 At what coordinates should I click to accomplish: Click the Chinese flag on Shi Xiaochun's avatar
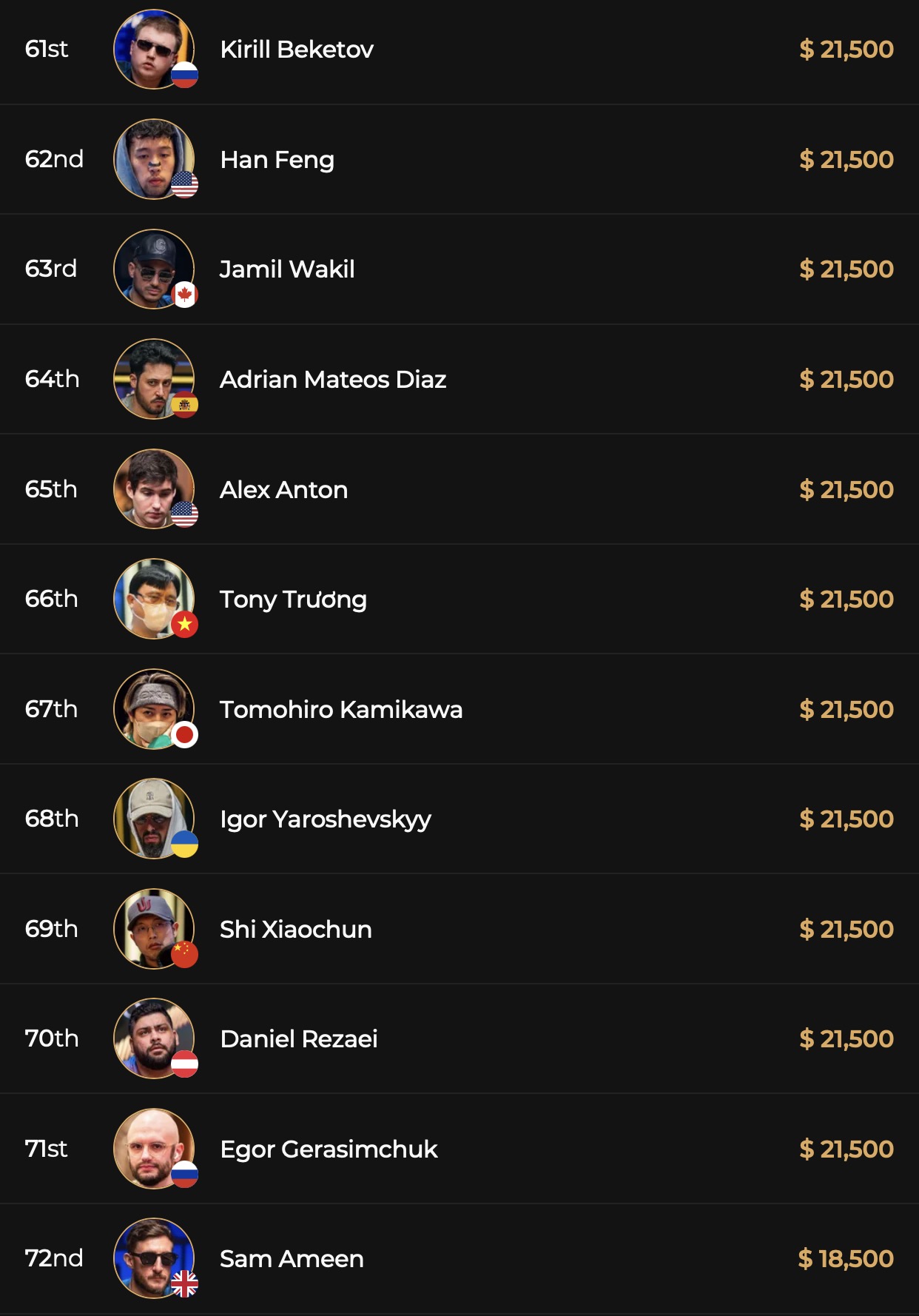pyautogui.click(x=184, y=954)
